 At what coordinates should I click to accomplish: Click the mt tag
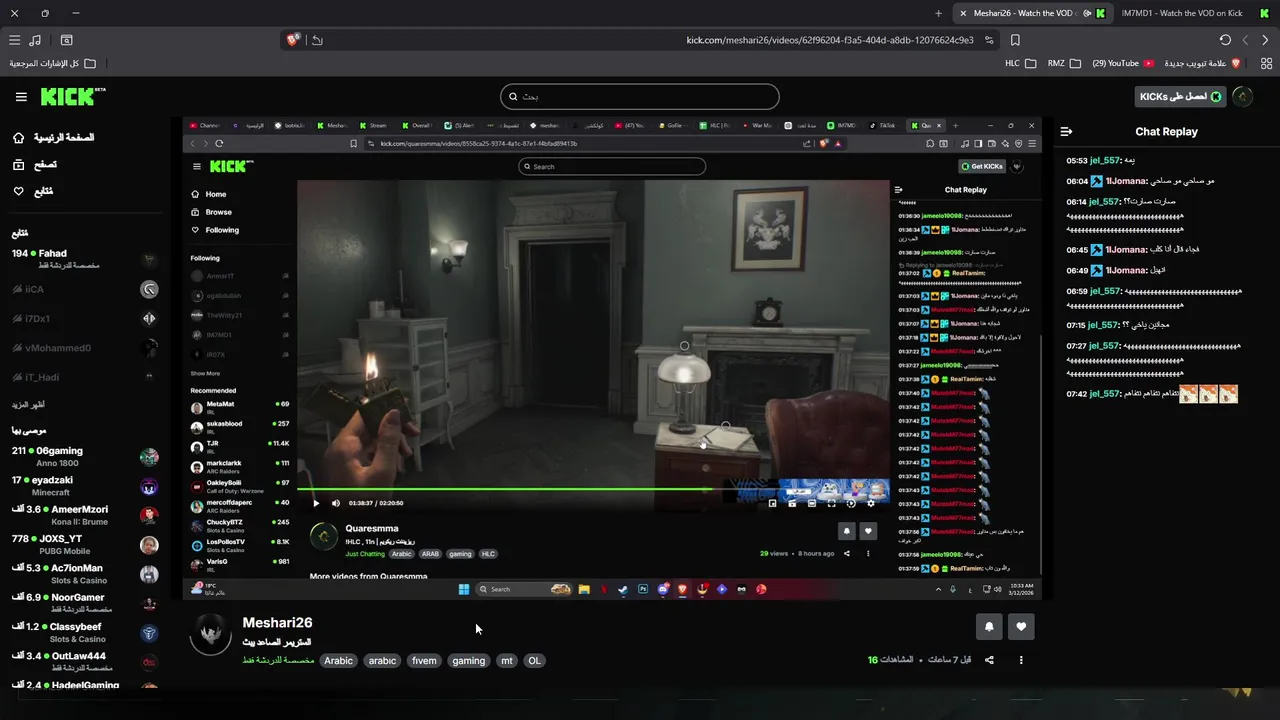click(x=507, y=660)
